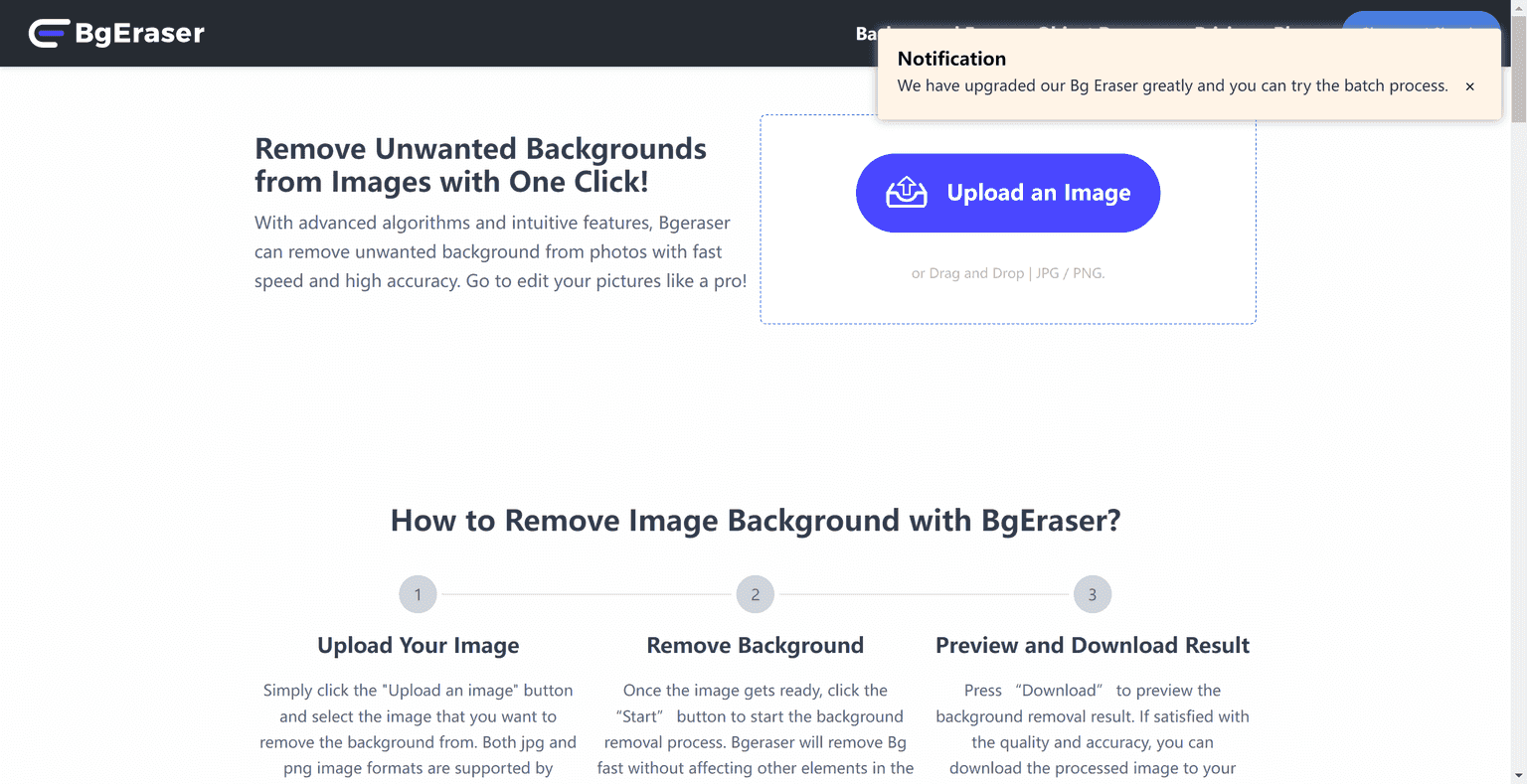This screenshot has width=1527, height=784.
Task: Click the Upload an Image button
Action: pos(1008,193)
